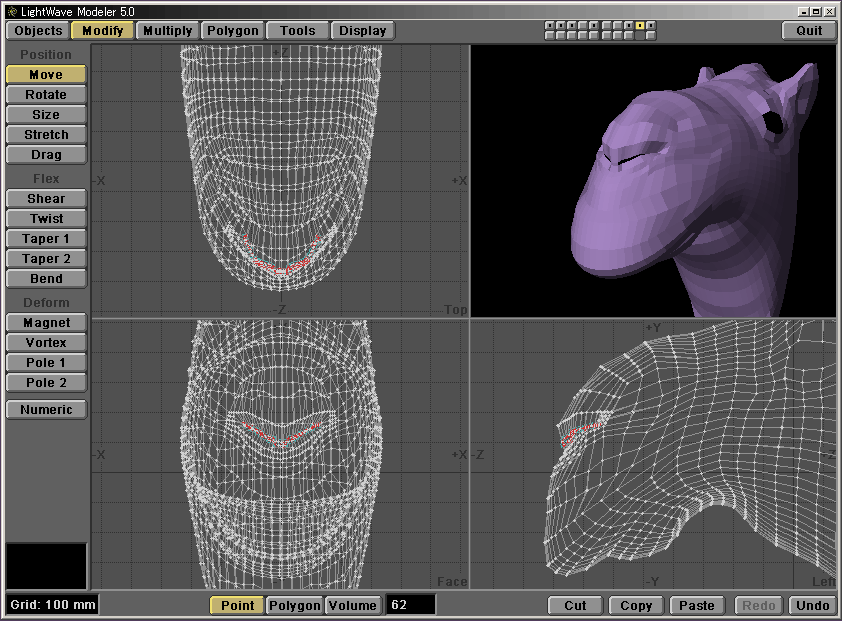Activate the tenth foreground layer button
The image size is (842, 621).
[x=651, y=25]
